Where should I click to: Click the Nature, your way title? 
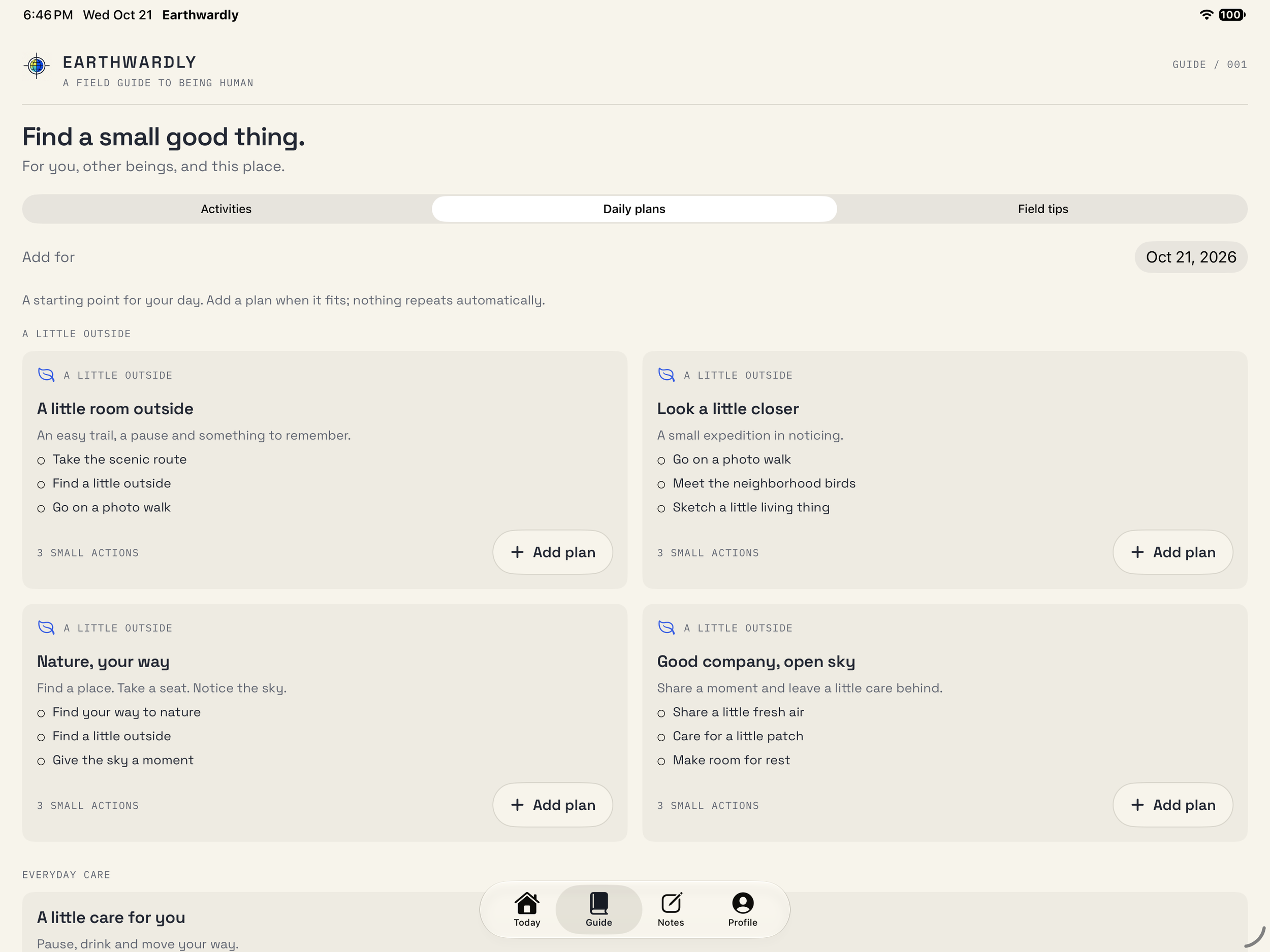103,662
